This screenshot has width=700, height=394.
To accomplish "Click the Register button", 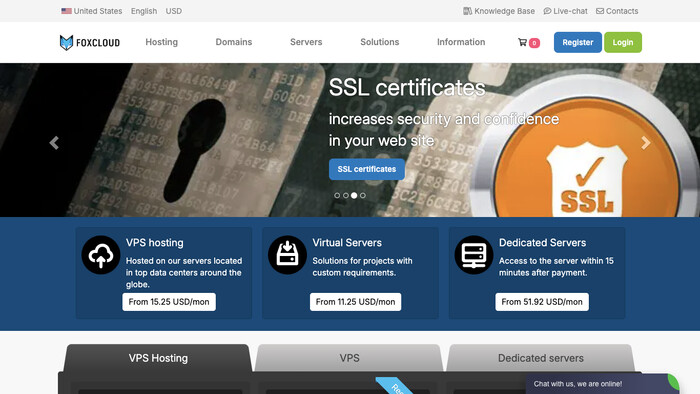I will 578,42.
